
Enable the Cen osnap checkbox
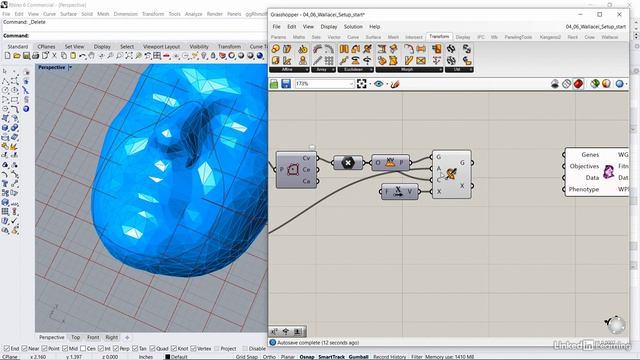click(x=83, y=349)
